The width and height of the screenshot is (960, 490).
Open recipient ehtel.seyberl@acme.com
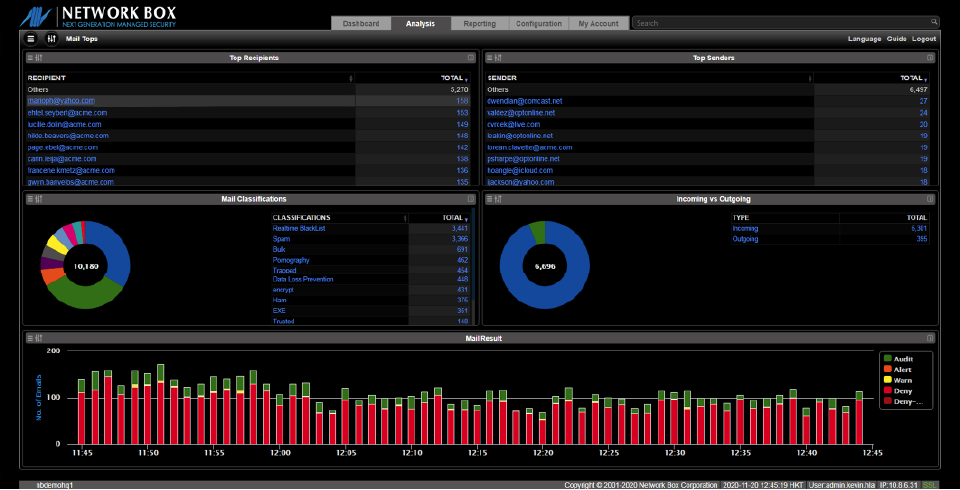tap(67, 113)
